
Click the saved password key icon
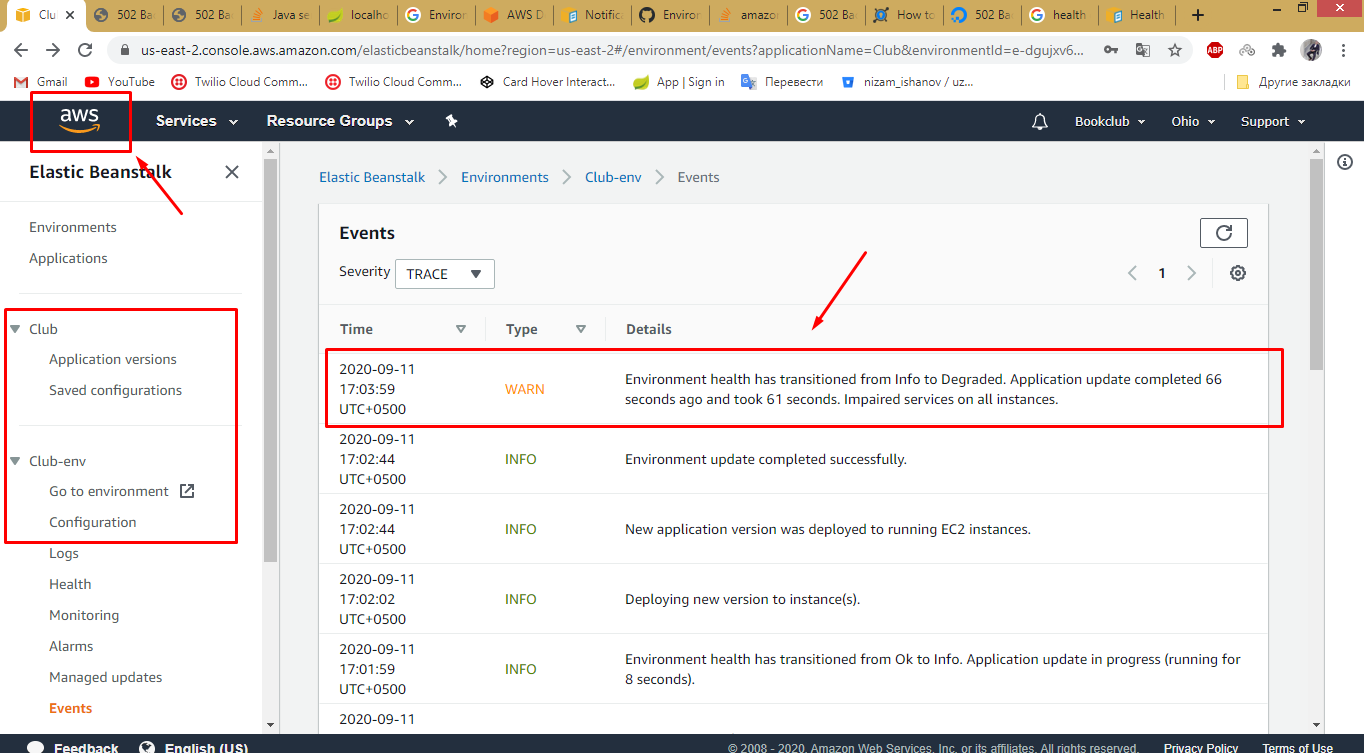[1111, 50]
